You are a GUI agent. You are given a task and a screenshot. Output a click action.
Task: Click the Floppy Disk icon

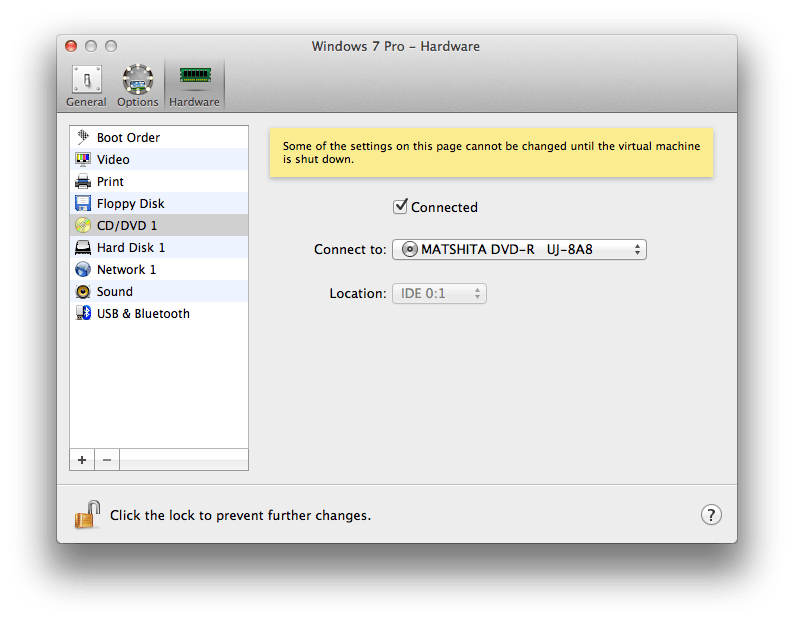click(83, 203)
